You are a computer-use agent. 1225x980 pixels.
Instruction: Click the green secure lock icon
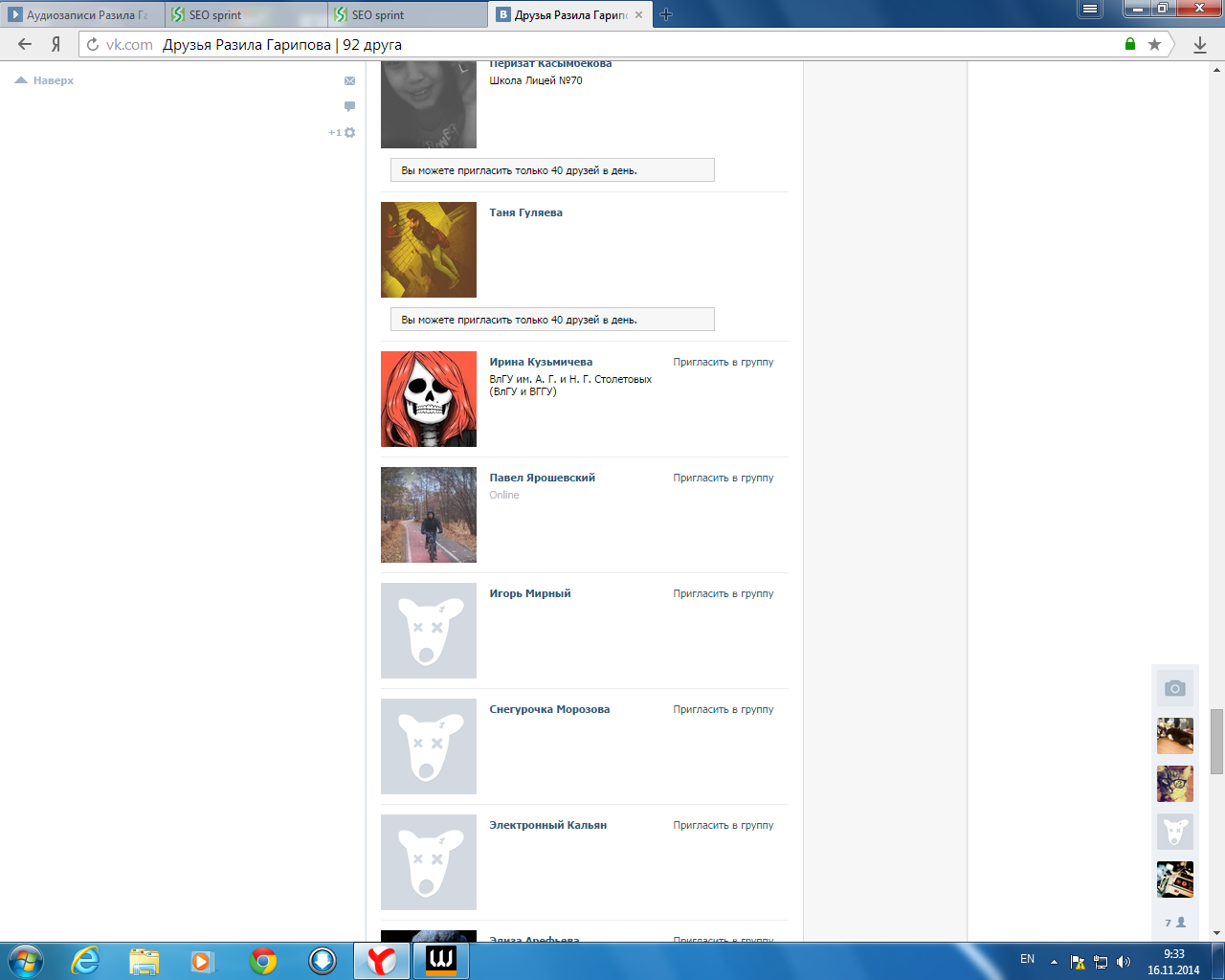coord(1130,44)
